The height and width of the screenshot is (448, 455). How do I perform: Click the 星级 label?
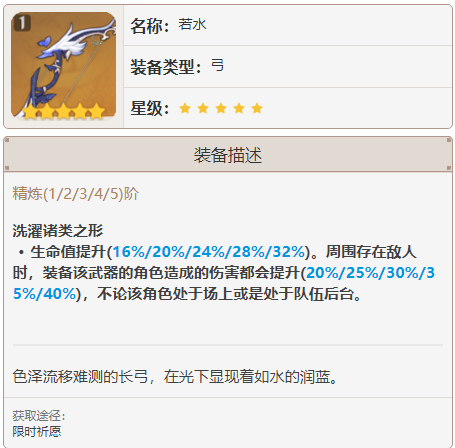150,108
